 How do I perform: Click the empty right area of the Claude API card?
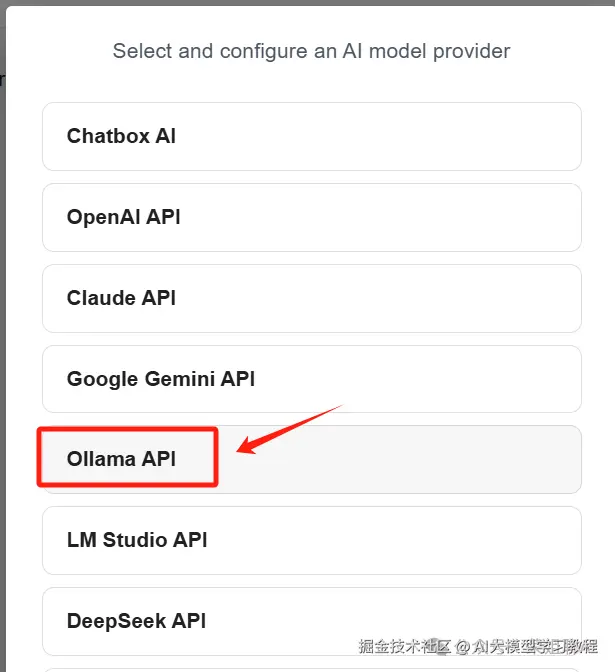[x=450, y=298]
